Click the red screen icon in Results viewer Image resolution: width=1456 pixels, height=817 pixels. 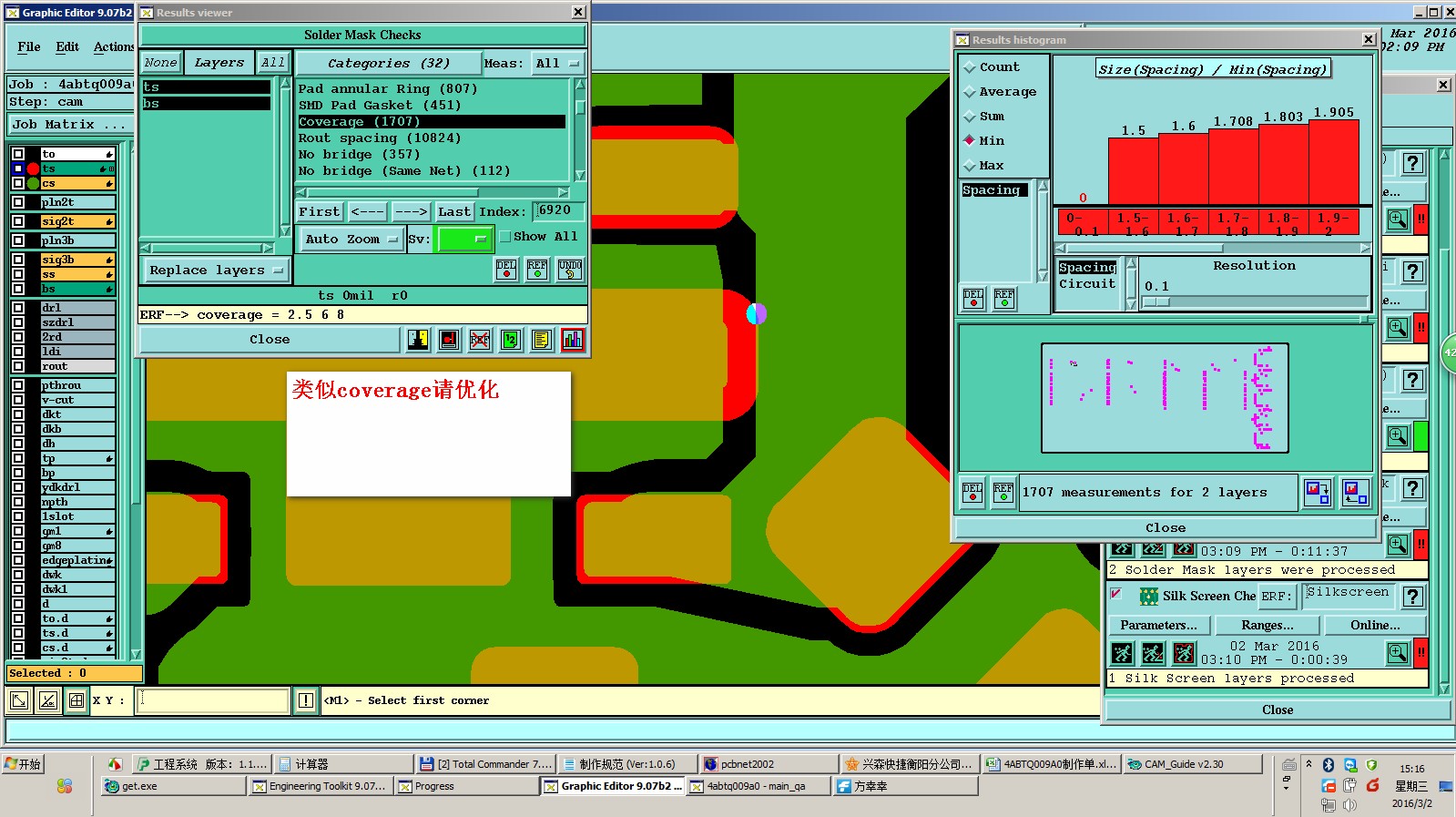(x=449, y=340)
